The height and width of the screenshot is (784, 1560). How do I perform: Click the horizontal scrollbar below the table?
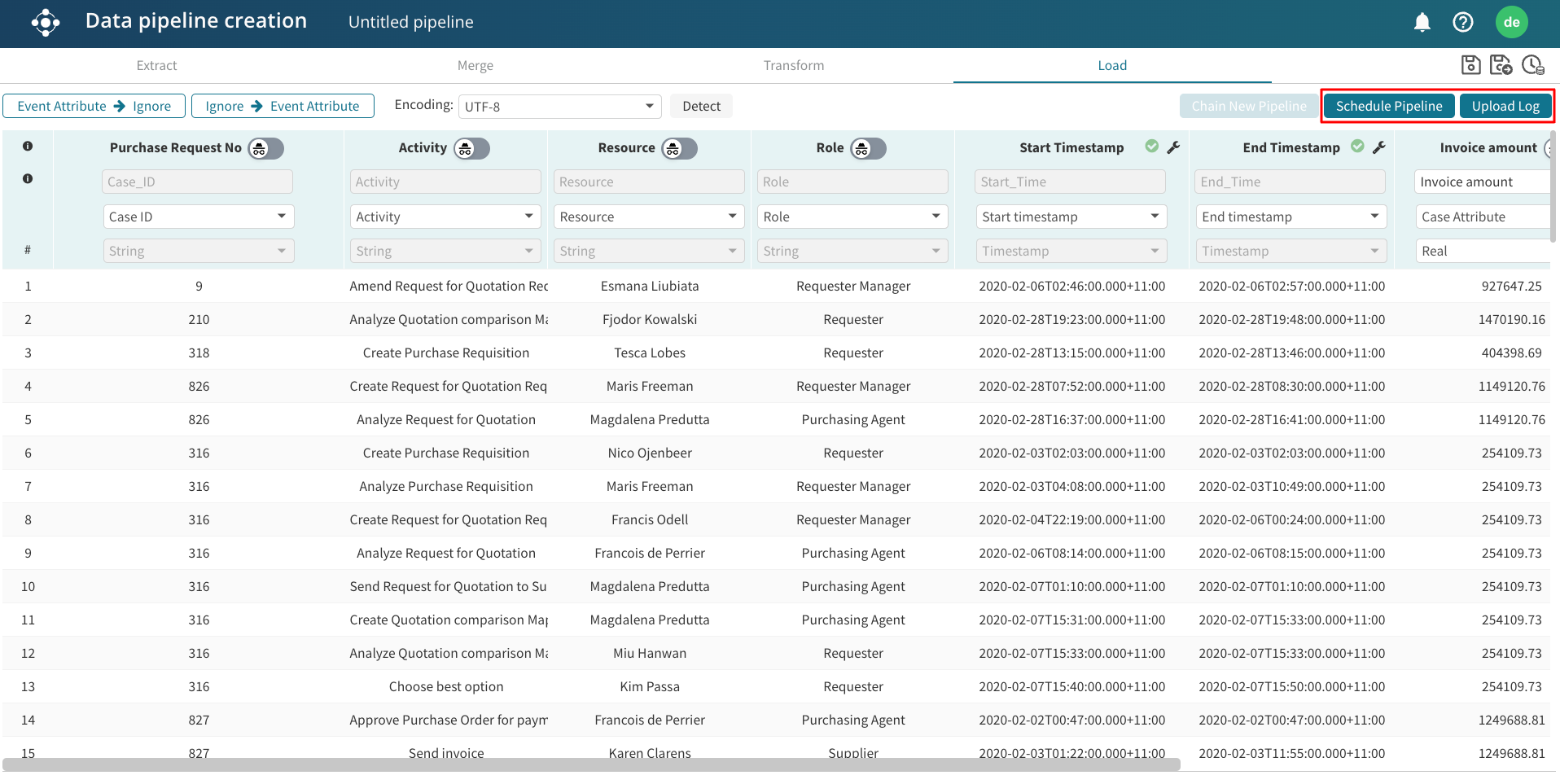(591, 765)
